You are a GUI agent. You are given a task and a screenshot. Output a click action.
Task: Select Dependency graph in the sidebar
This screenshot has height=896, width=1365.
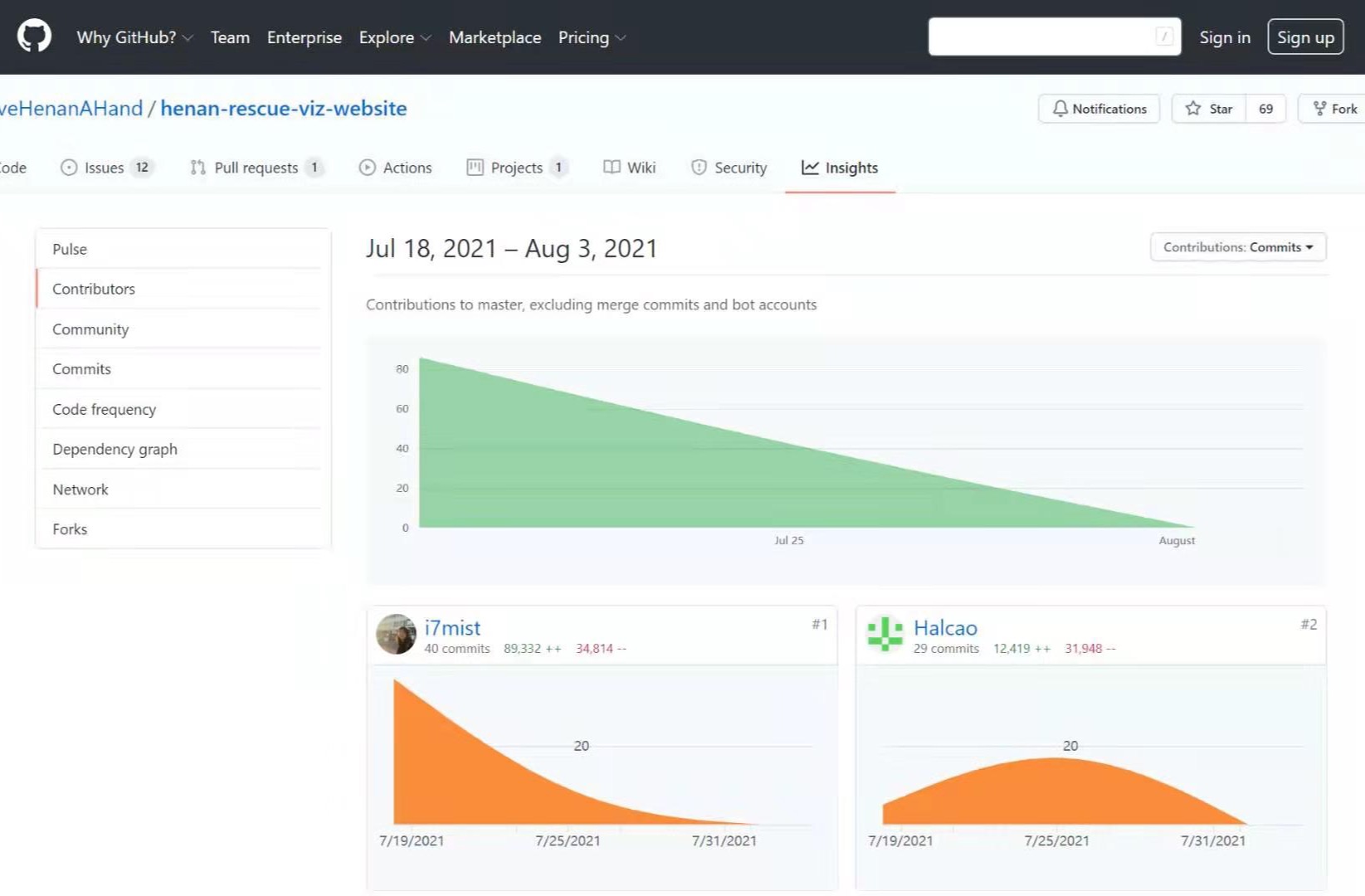pyautogui.click(x=115, y=449)
